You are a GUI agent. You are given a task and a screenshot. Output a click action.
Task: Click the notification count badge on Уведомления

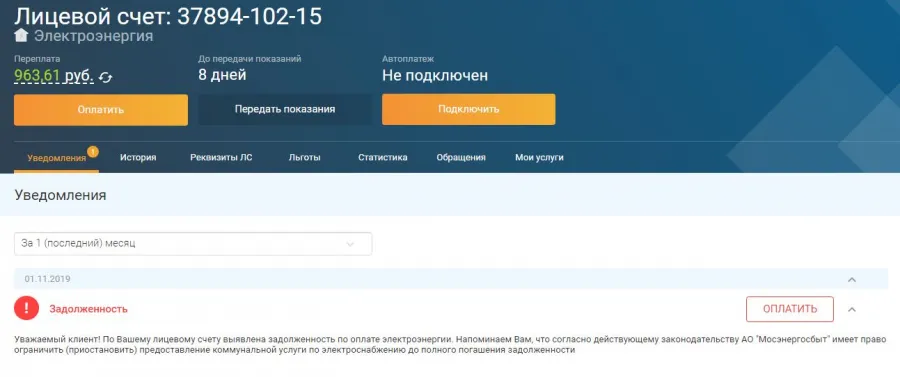tap(93, 152)
